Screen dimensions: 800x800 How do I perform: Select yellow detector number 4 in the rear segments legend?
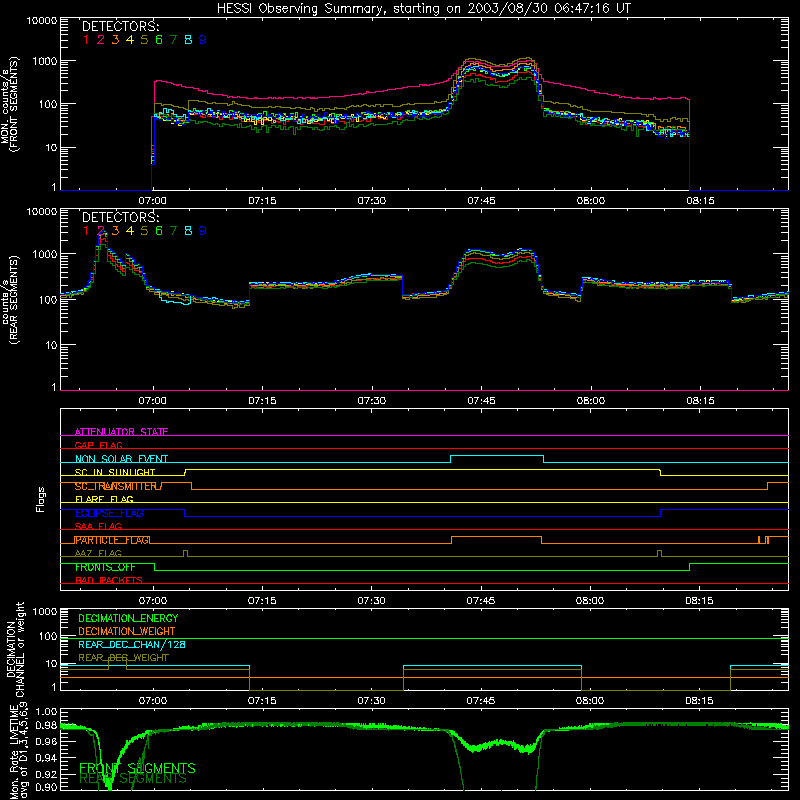coord(130,231)
